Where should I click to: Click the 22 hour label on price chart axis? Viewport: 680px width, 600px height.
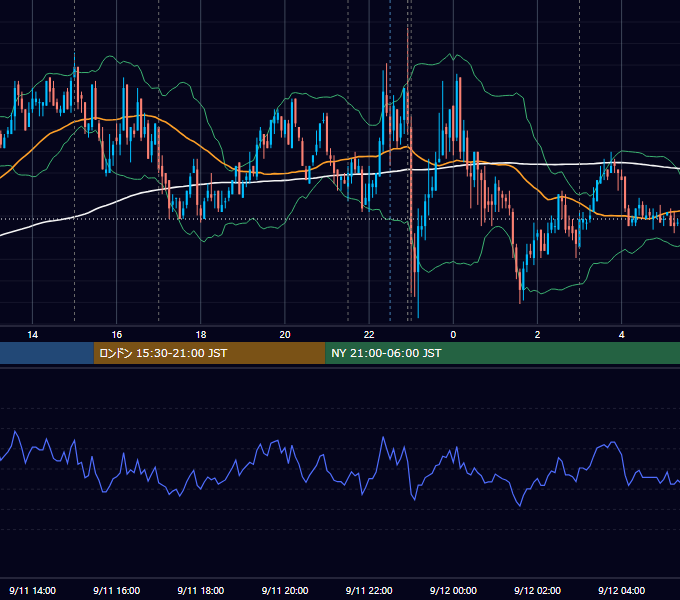pyautogui.click(x=369, y=335)
